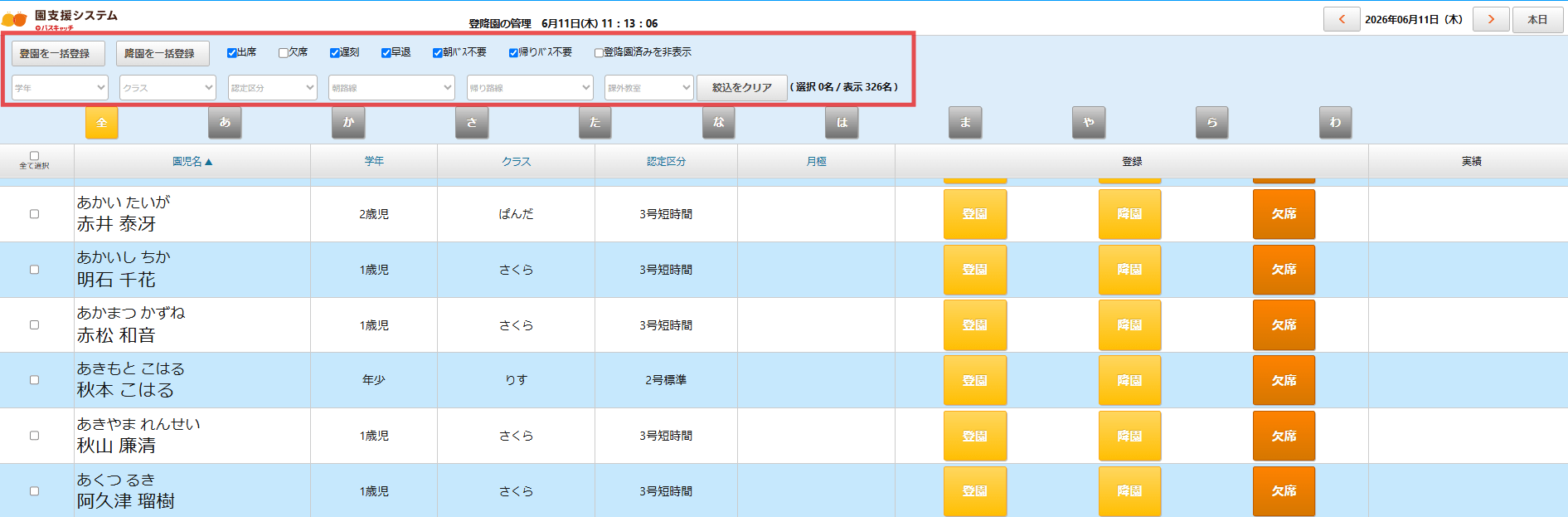Click 2号標準 cell for 秋本 こはる
1568x517 pixels.
tap(666, 380)
